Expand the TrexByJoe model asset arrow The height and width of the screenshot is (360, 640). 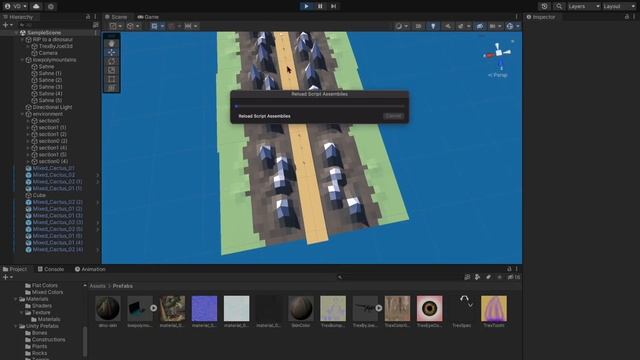pyautogui.click(x=379, y=308)
